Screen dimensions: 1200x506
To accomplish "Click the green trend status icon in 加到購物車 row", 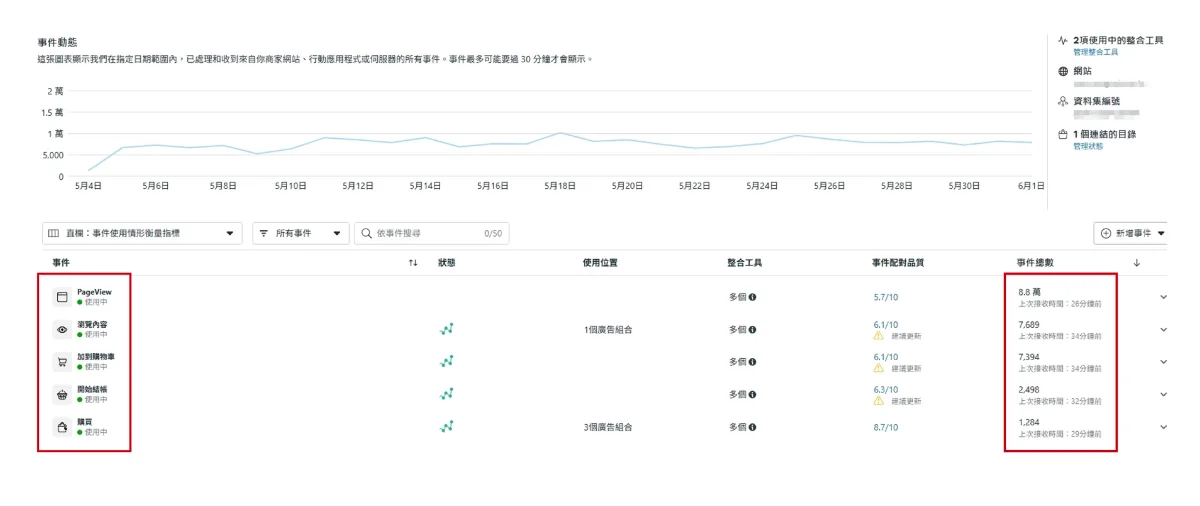I will (x=447, y=361).
